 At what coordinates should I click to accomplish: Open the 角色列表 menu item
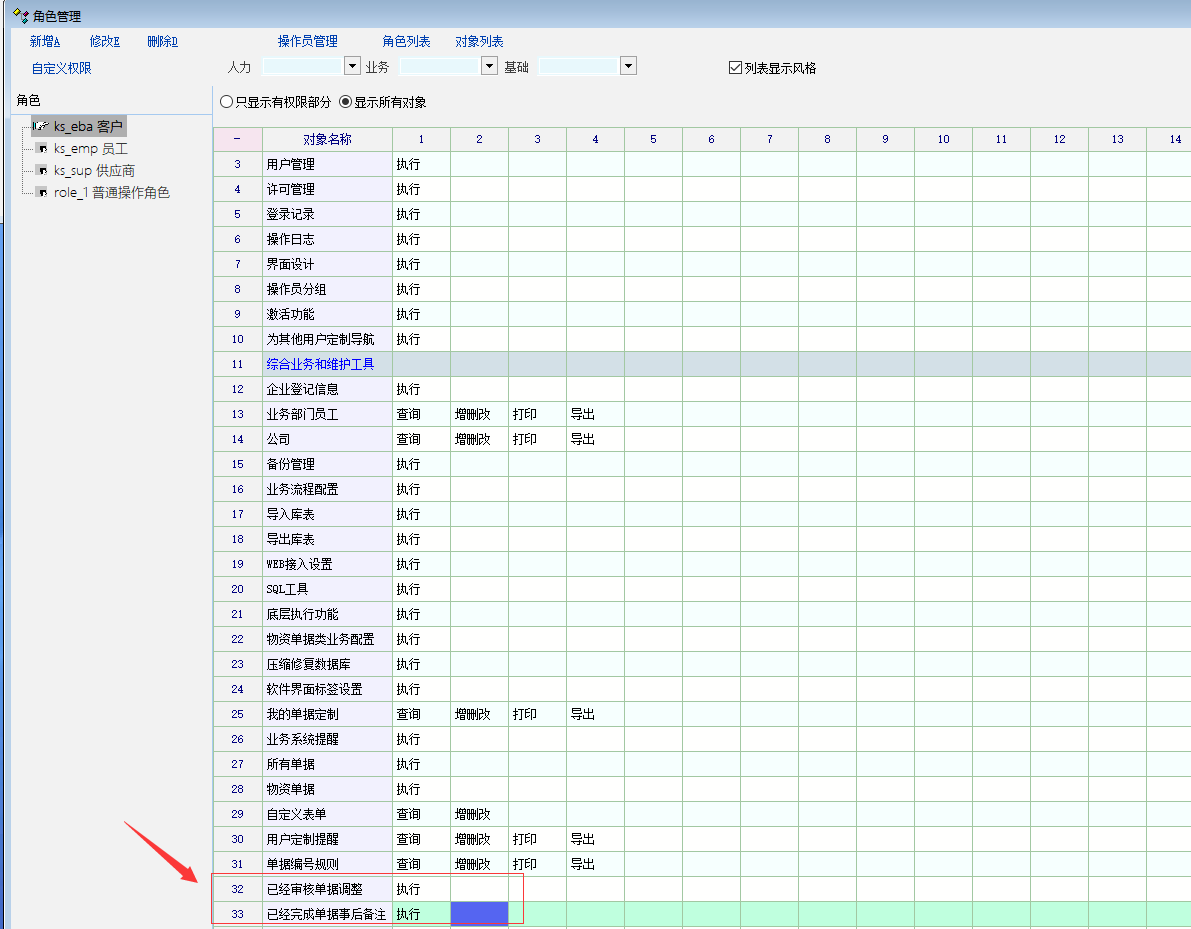pos(406,42)
